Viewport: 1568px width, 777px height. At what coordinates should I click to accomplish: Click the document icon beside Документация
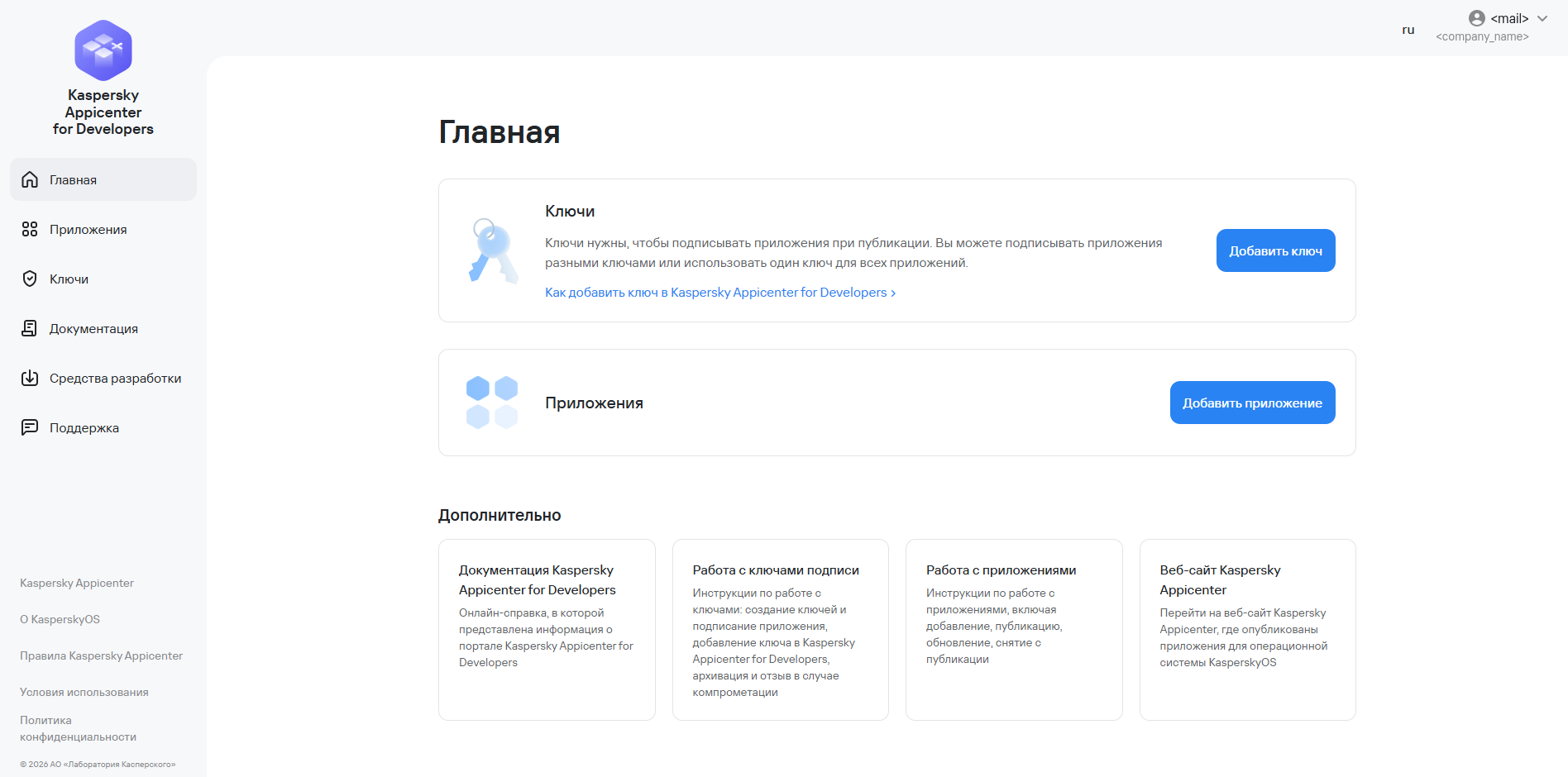pyautogui.click(x=30, y=328)
